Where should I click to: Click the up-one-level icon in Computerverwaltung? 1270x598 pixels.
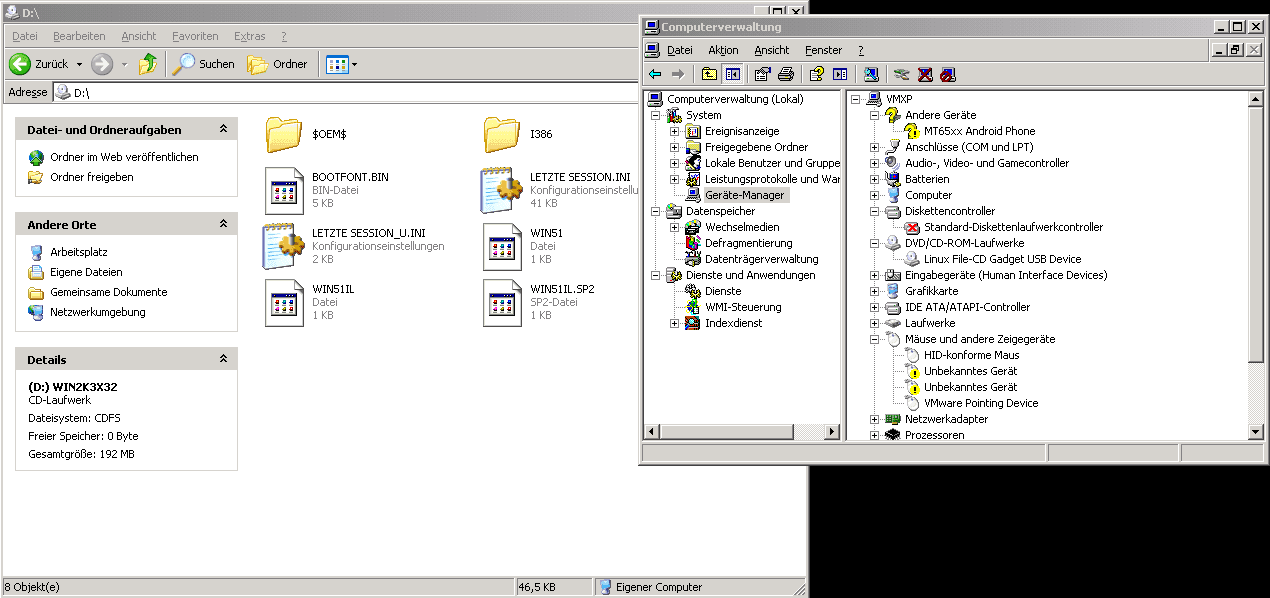coord(709,74)
